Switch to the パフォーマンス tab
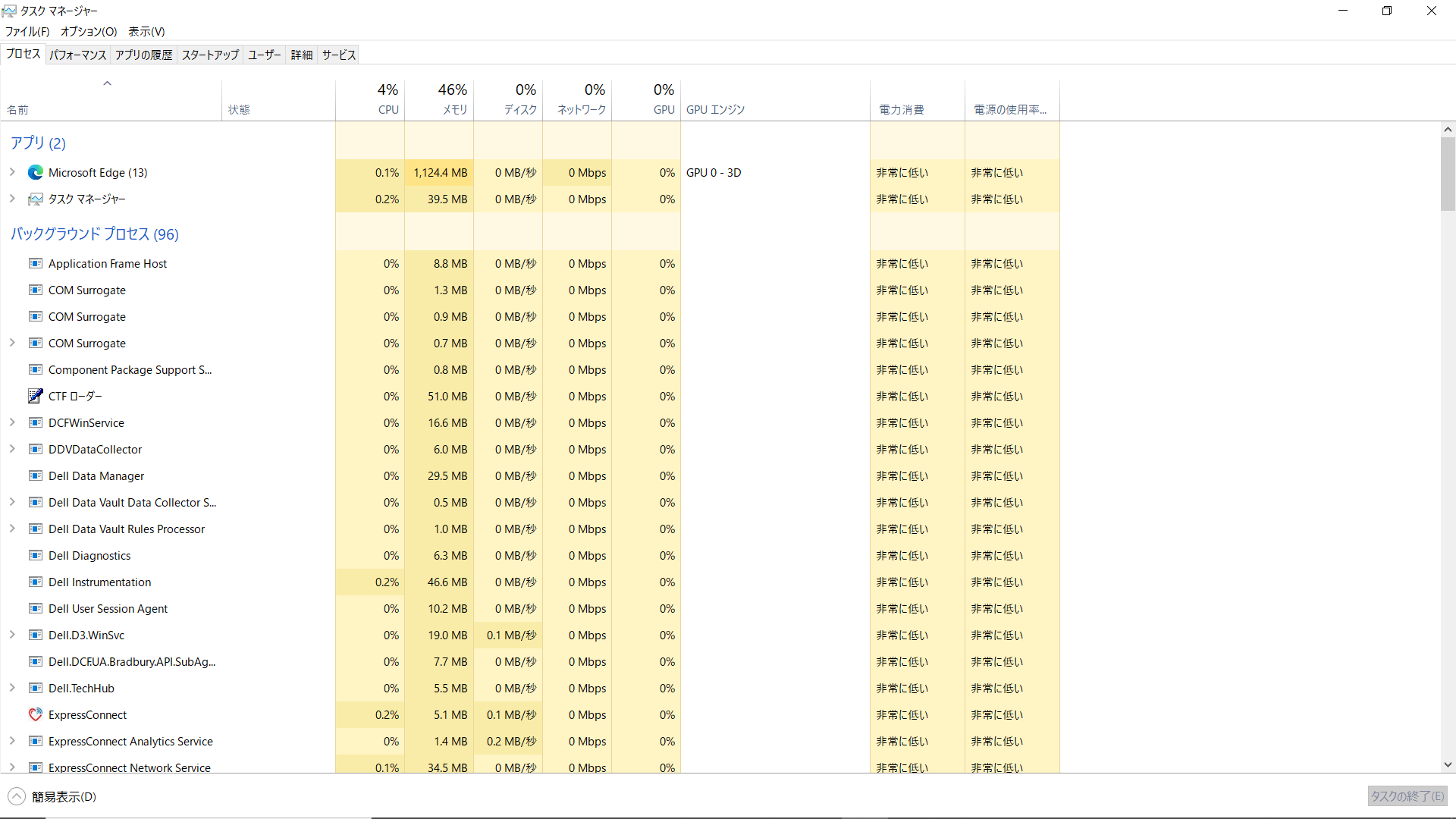The image size is (1456, 819). click(78, 55)
